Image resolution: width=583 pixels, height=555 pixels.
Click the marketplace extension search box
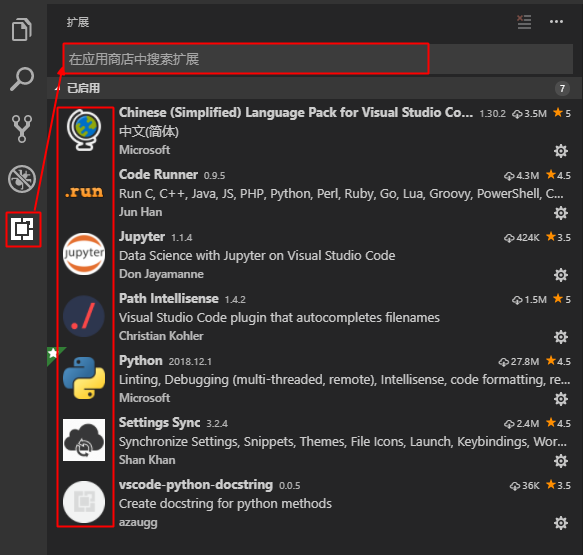[318, 59]
